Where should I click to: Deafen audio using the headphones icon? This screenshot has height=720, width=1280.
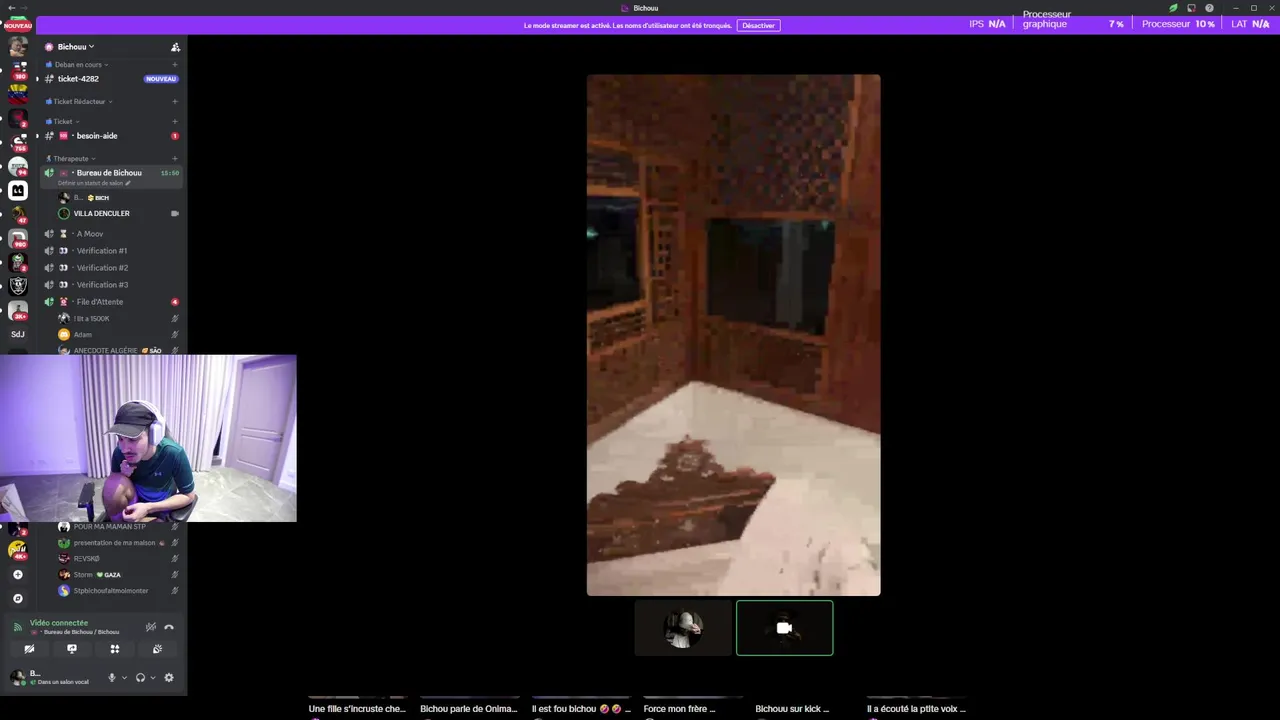pyautogui.click(x=140, y=677)
